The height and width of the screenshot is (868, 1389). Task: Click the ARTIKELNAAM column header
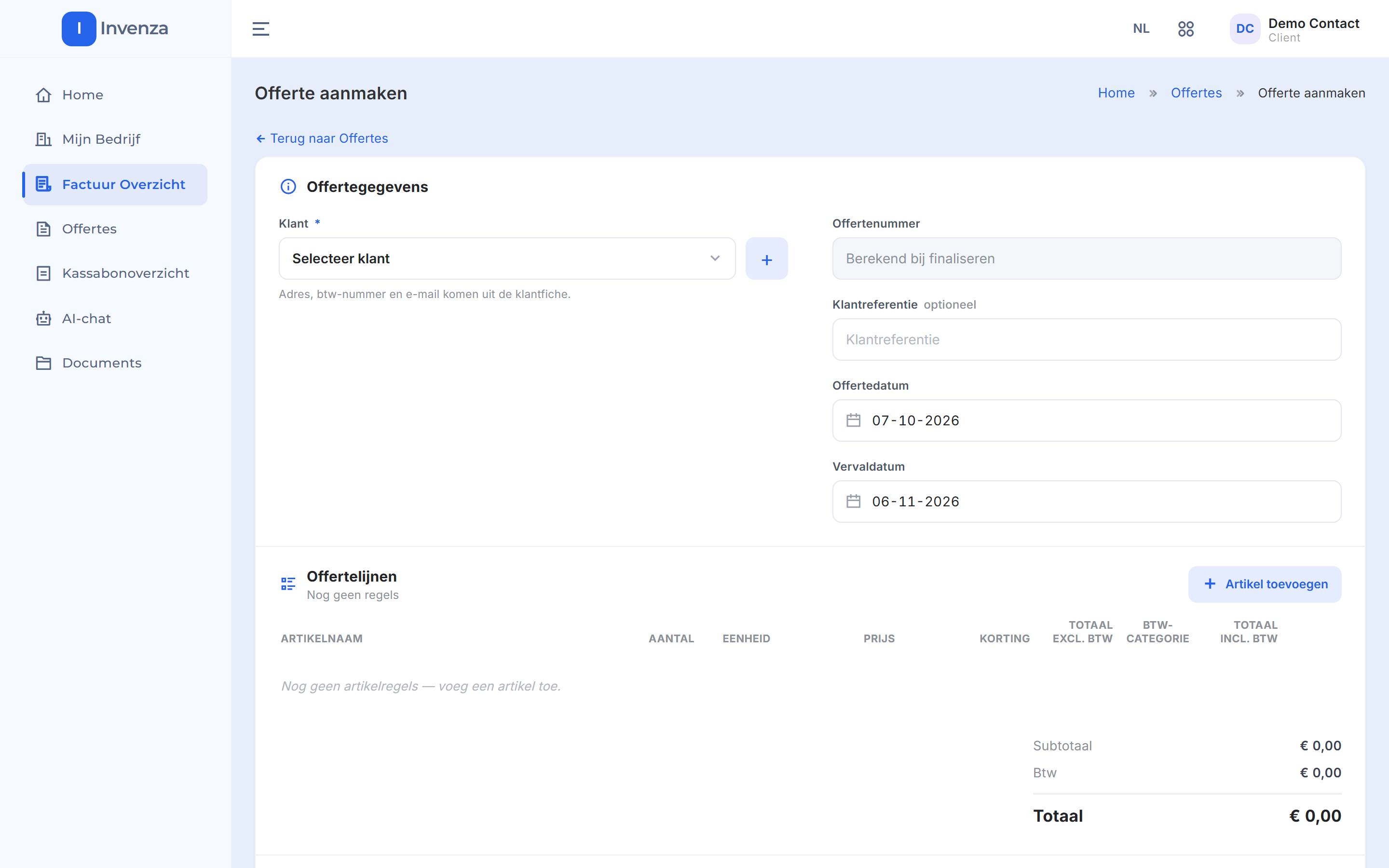[x=321, y=638]
